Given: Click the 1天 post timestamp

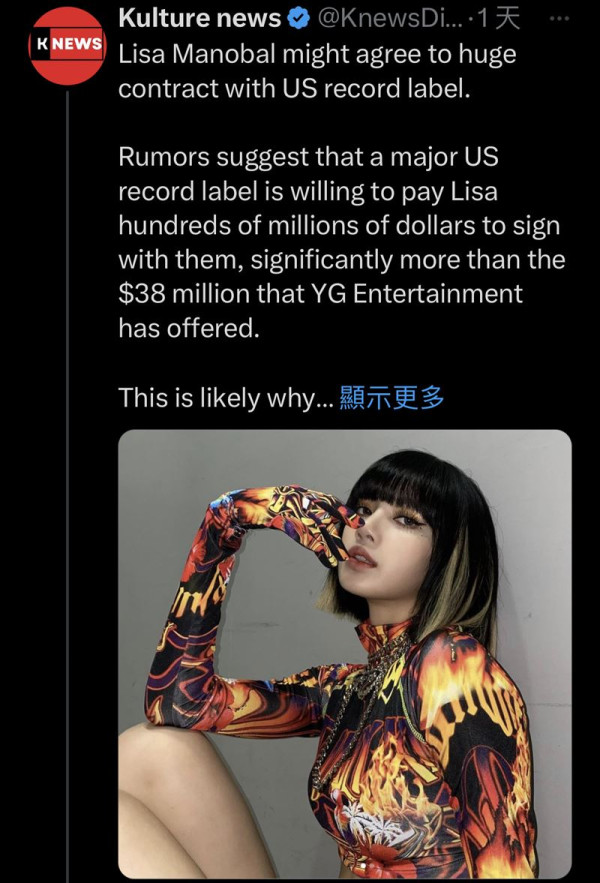Looking at the screenshot, I should tap(497, 19).
